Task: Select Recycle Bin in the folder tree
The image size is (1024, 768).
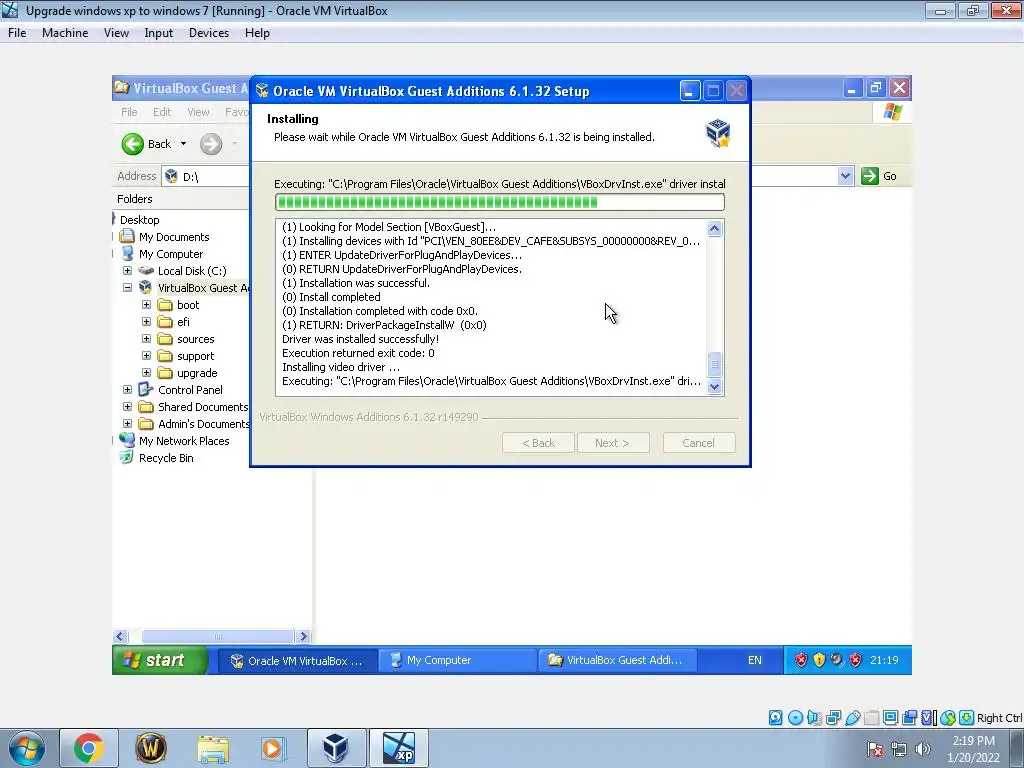Action: tap(166, 458)
